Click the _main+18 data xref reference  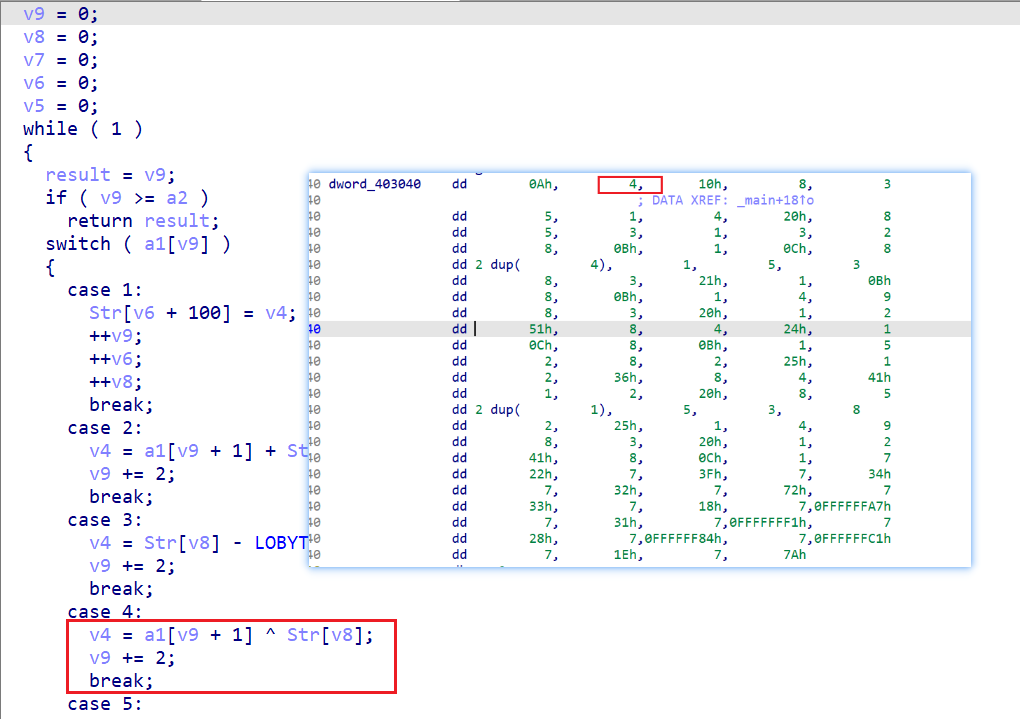(x=775, y=200)
